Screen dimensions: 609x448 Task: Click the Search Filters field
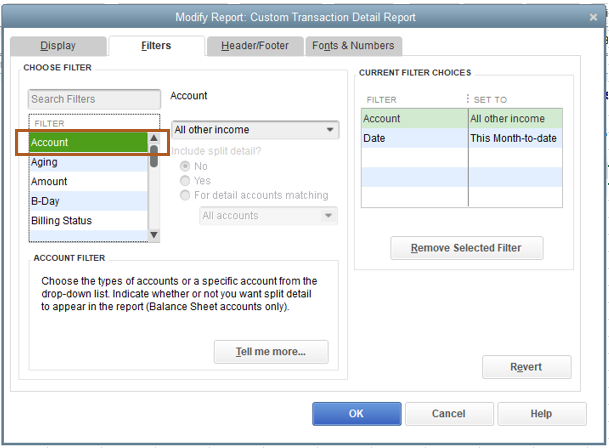click(x=94, y=99)
